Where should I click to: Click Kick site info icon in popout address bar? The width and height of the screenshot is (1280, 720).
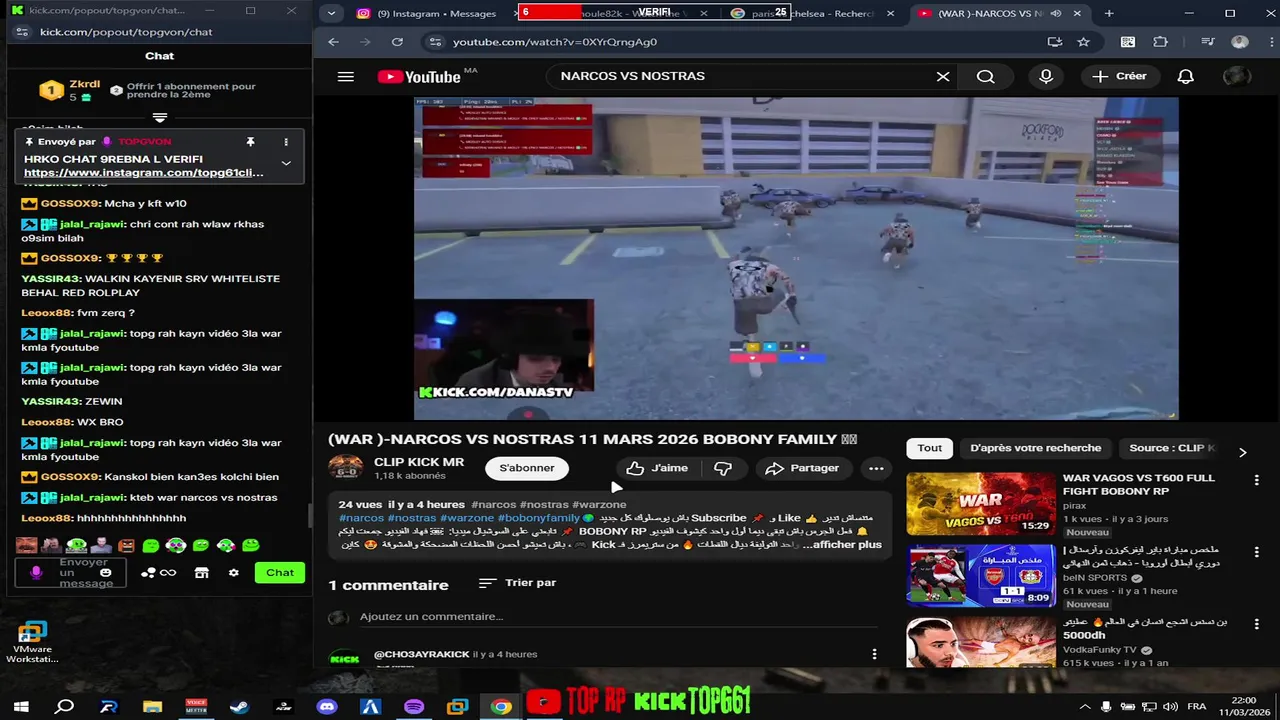[x=22, y=32]
